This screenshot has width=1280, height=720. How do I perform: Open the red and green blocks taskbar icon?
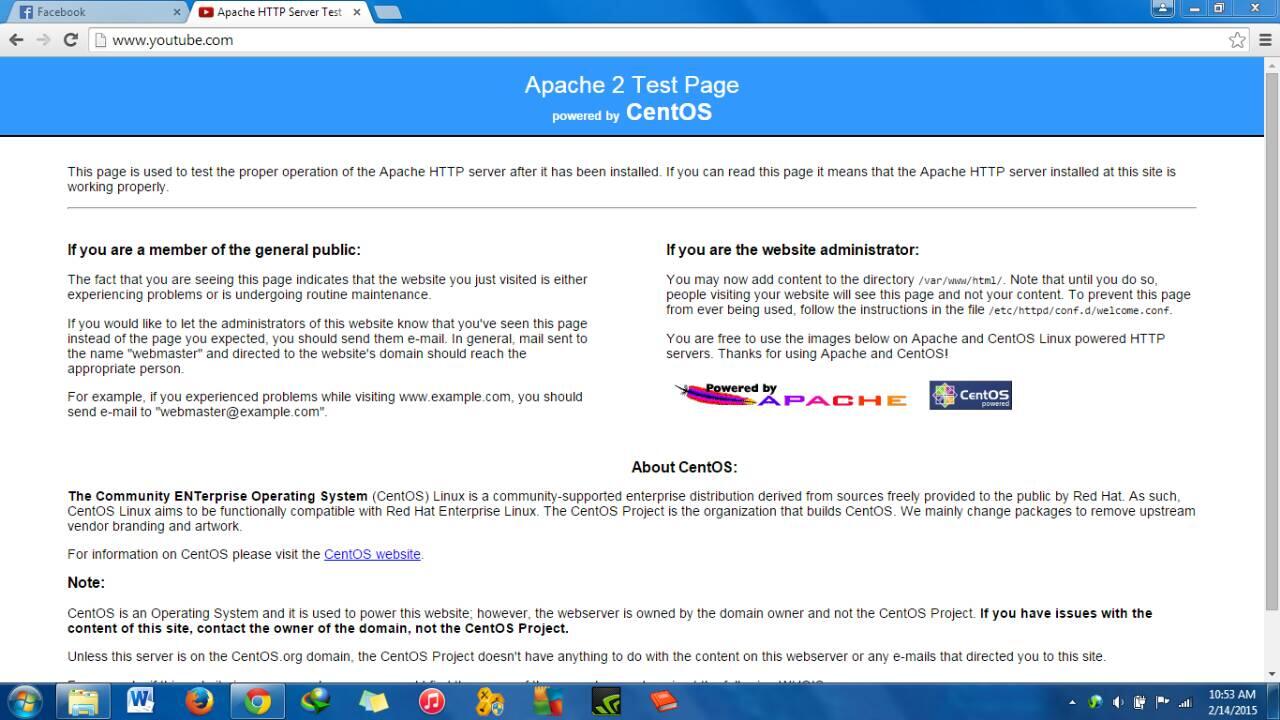548,701
